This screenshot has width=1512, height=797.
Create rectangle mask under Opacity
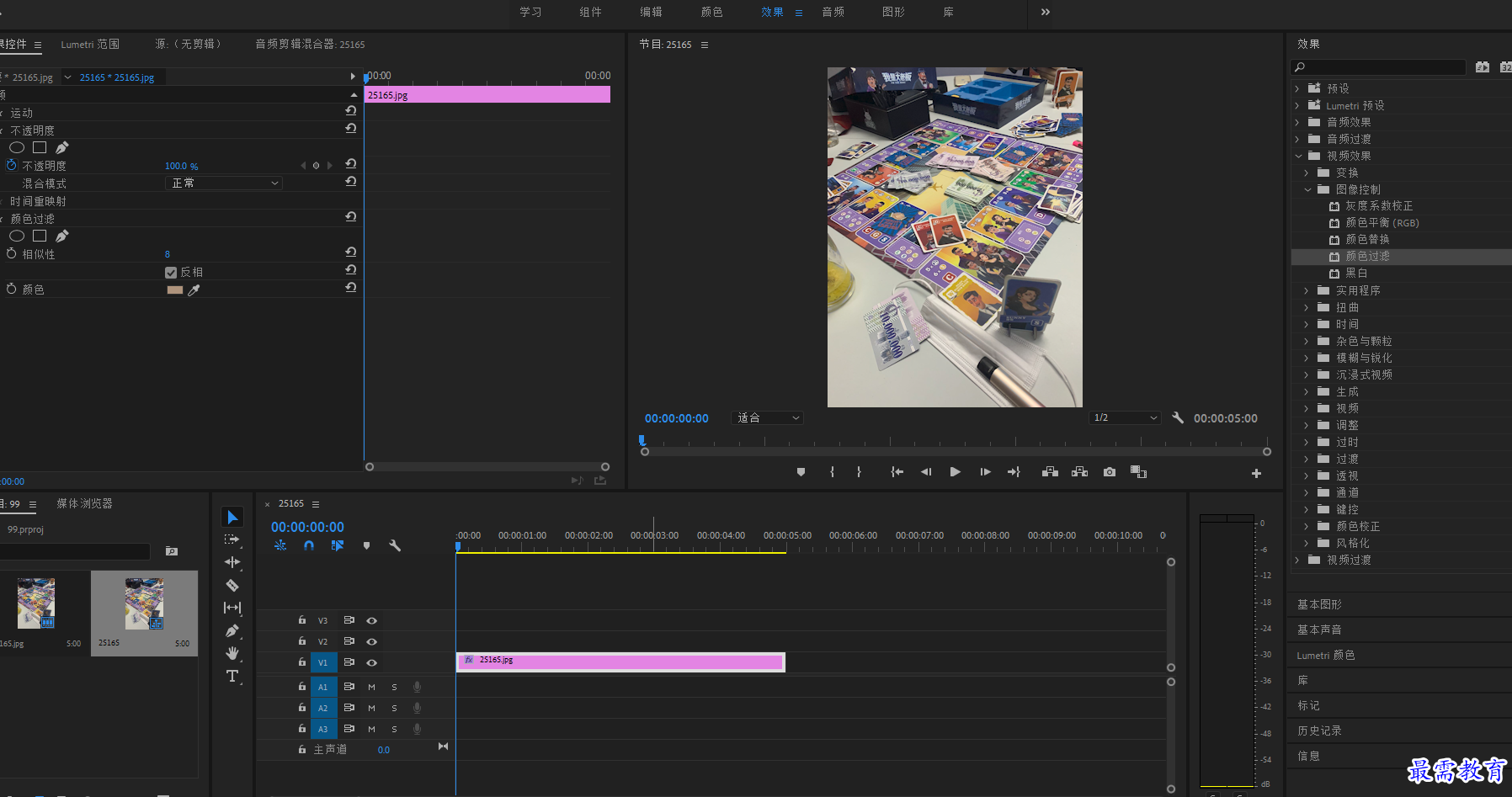pyautogui.click(x=40, y=147)
